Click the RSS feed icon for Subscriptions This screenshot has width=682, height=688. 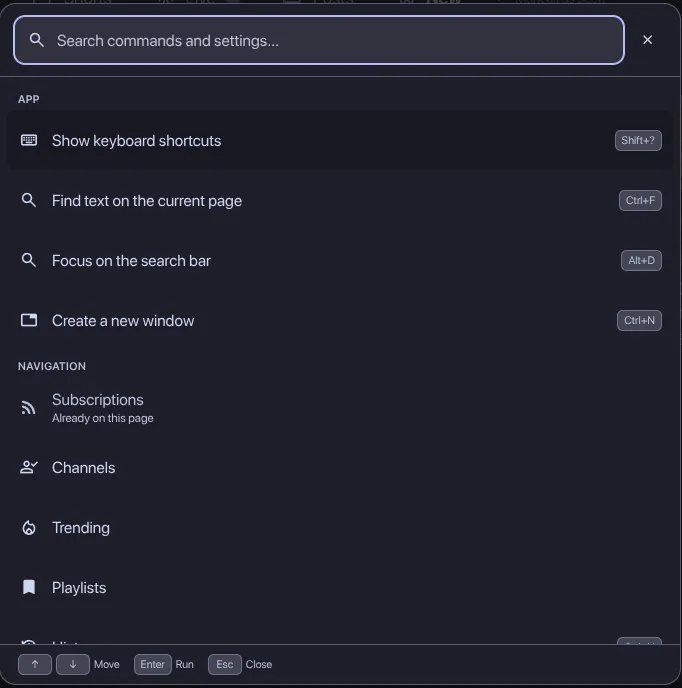coord(29,408)
